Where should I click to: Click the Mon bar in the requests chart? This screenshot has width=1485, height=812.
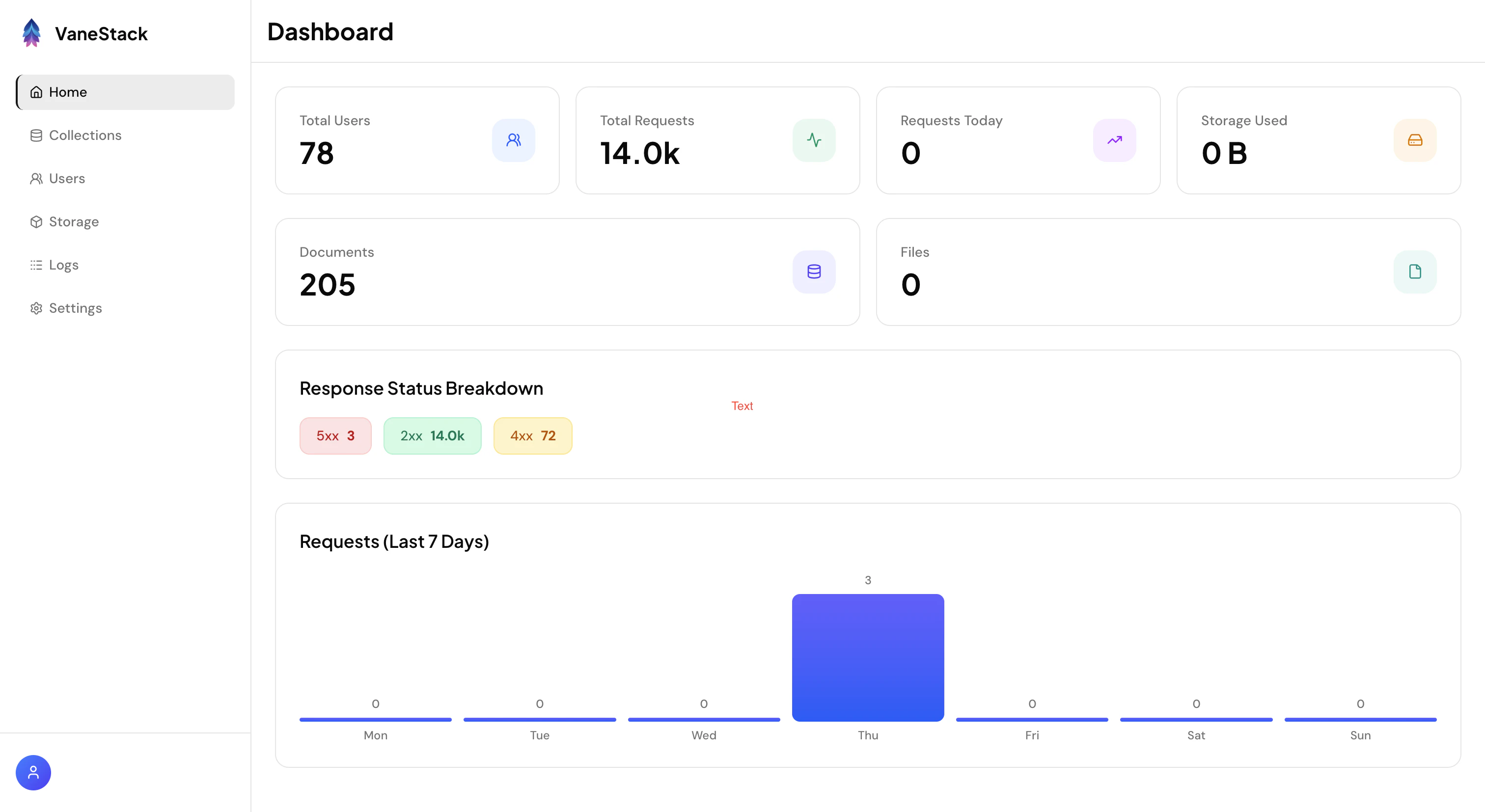375,719
